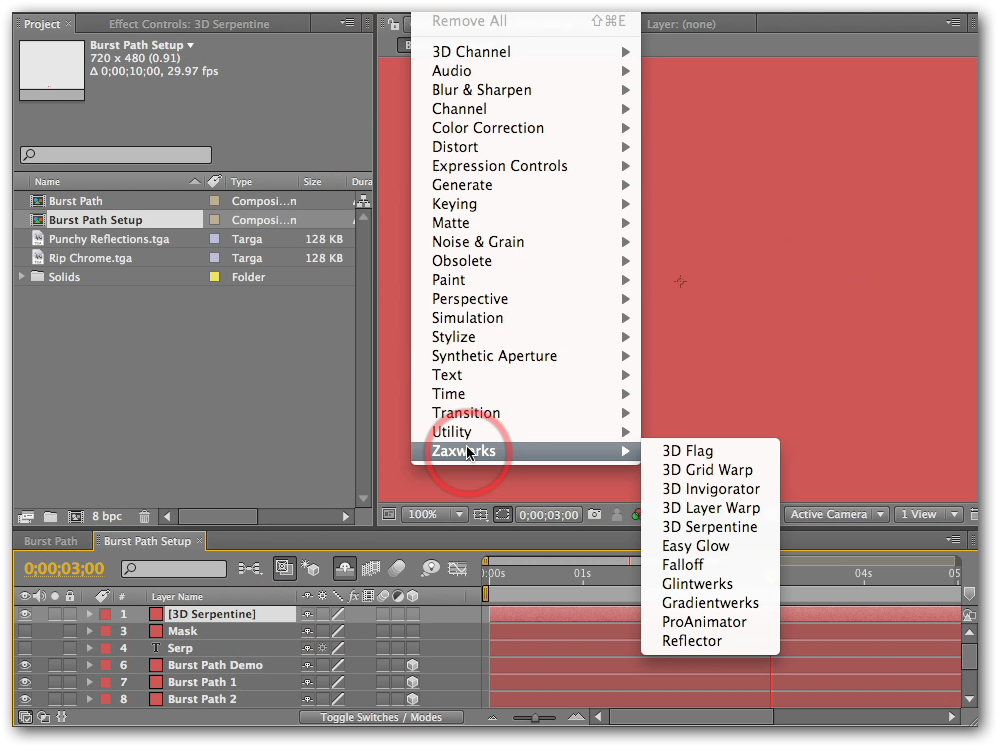Open the project flowchart view icon
Screen dimensions: 998x747
pyautogui.click(x=363, y=201)
